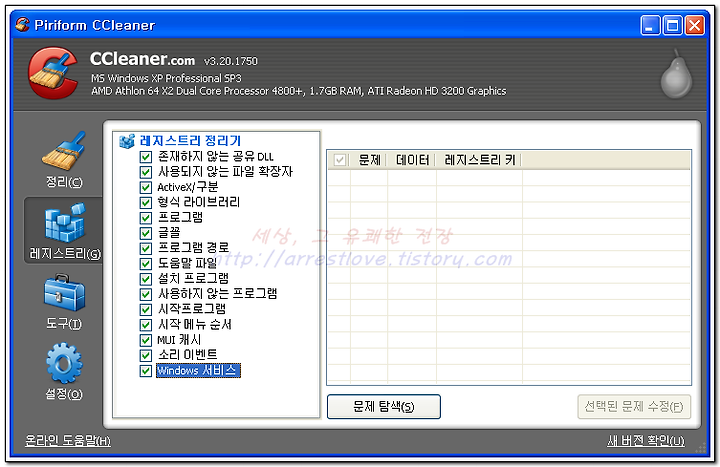This screenshot has height=467, width=720.
Task: Toggle the Windows 서비스 checkbox
Action: (x=146, y=371)
